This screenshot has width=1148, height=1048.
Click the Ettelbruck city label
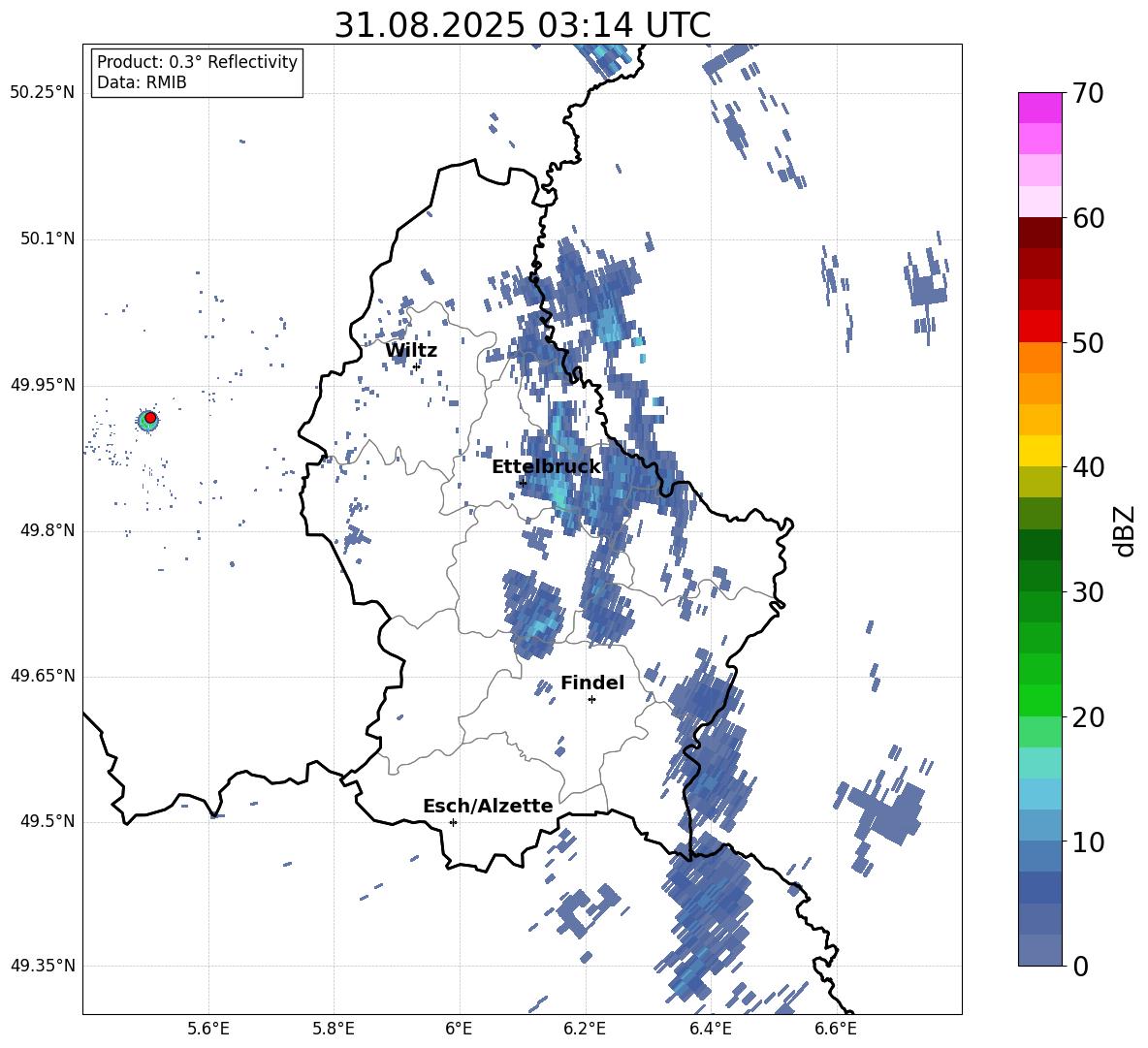tap(546, 467)
